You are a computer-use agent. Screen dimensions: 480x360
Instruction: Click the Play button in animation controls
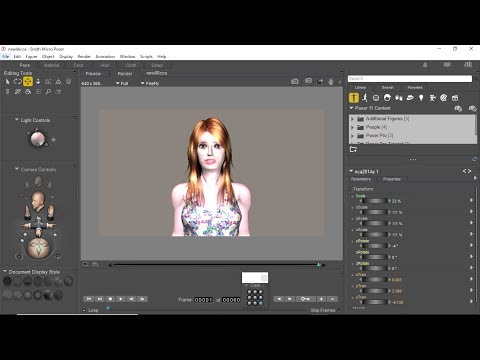pos(121,299)
